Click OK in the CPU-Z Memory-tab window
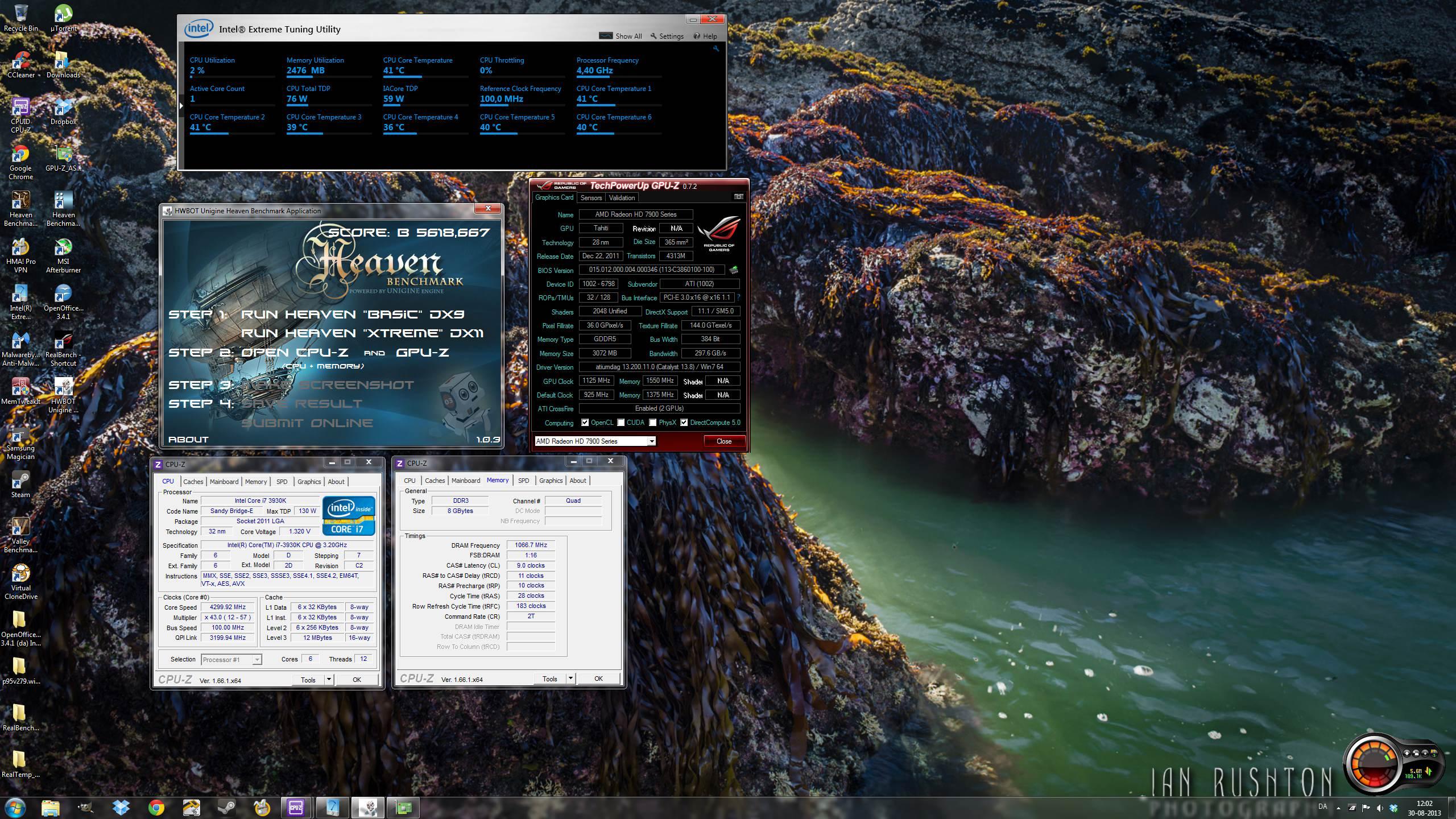 pos(598,679)
